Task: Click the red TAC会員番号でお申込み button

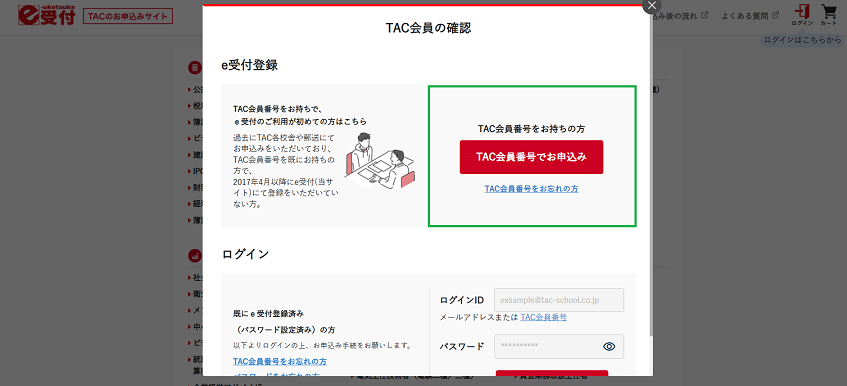Action: [x=532, y=157]
